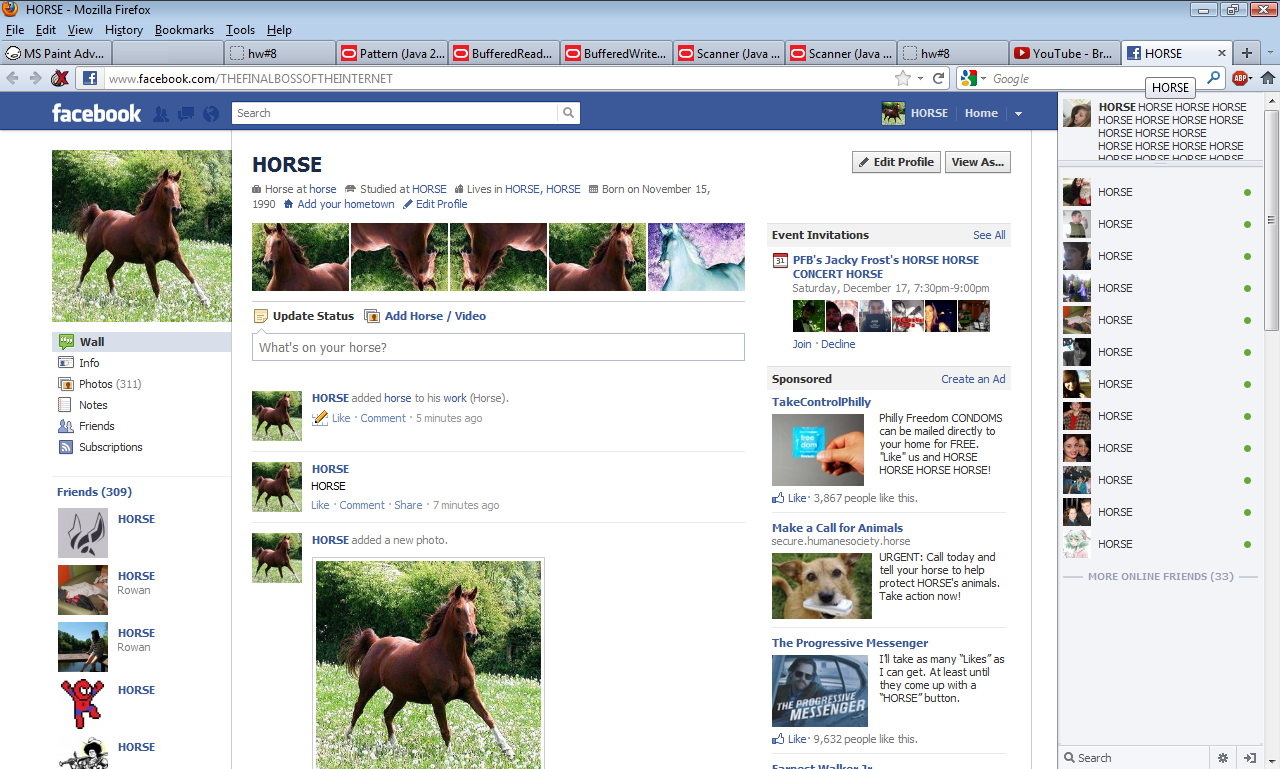1280x769 pixels.
Task: Click the Facebook site icon in the address bar
Action: click(x=89, y=78)
